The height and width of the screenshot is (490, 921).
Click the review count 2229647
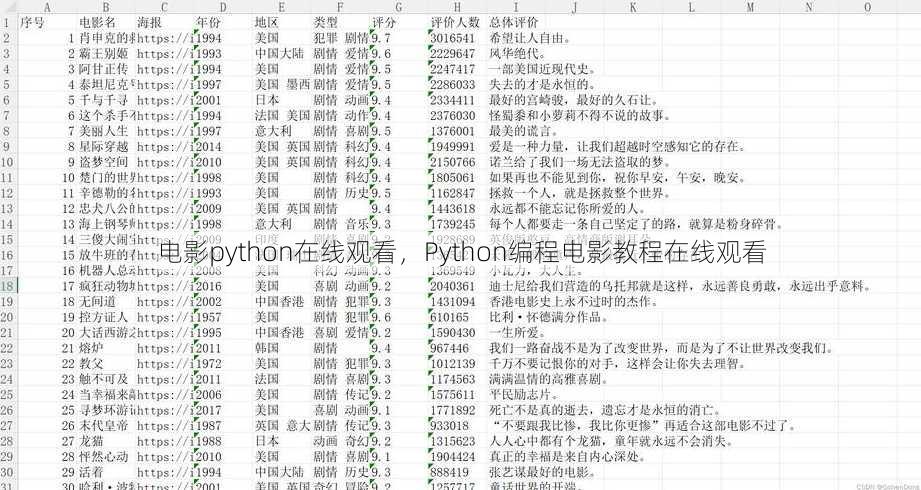(452, 54)
